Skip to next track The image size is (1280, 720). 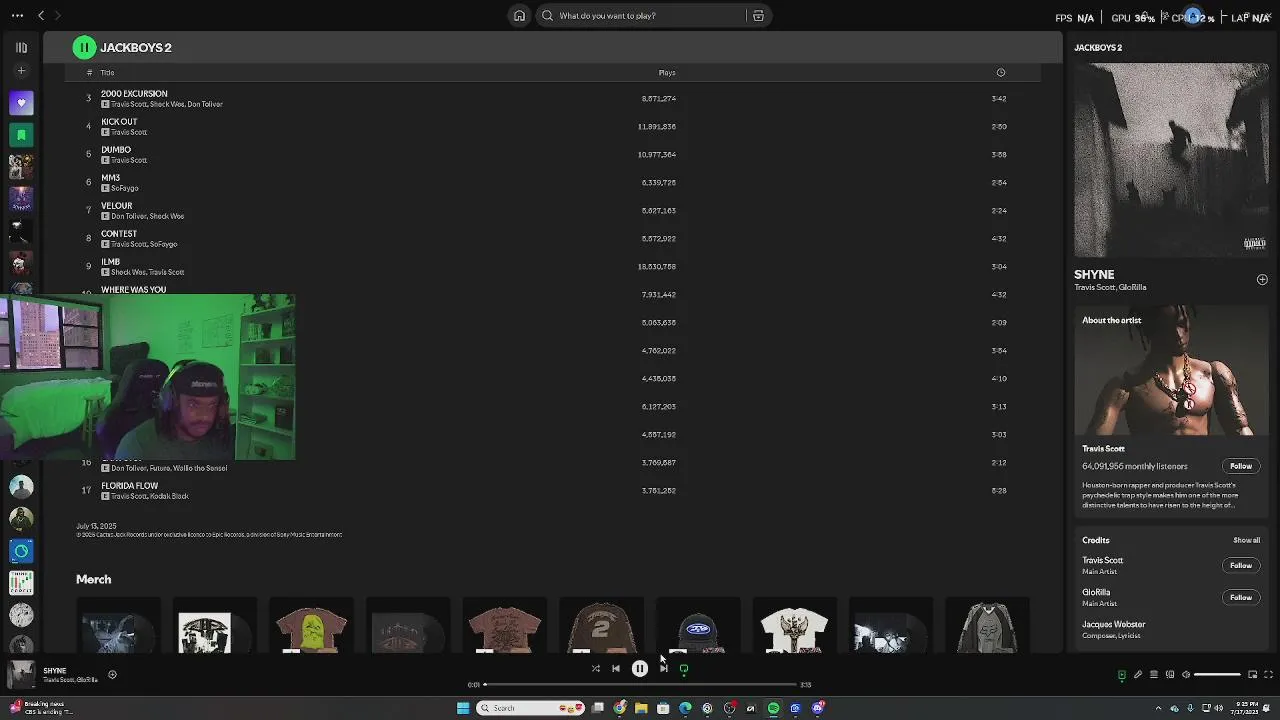[663, 669]
